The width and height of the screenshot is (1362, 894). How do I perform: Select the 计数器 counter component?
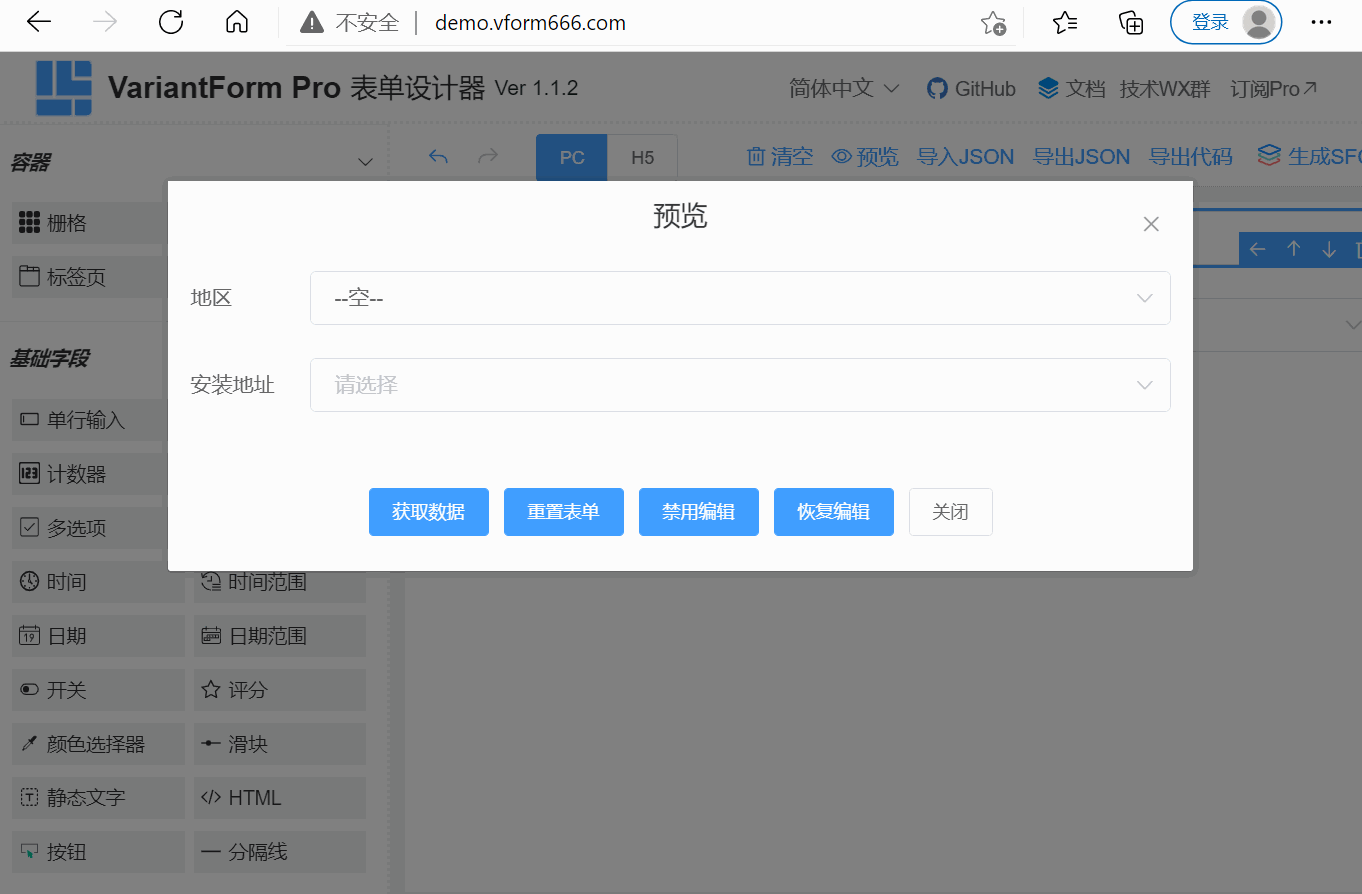(x=97, y=473)
